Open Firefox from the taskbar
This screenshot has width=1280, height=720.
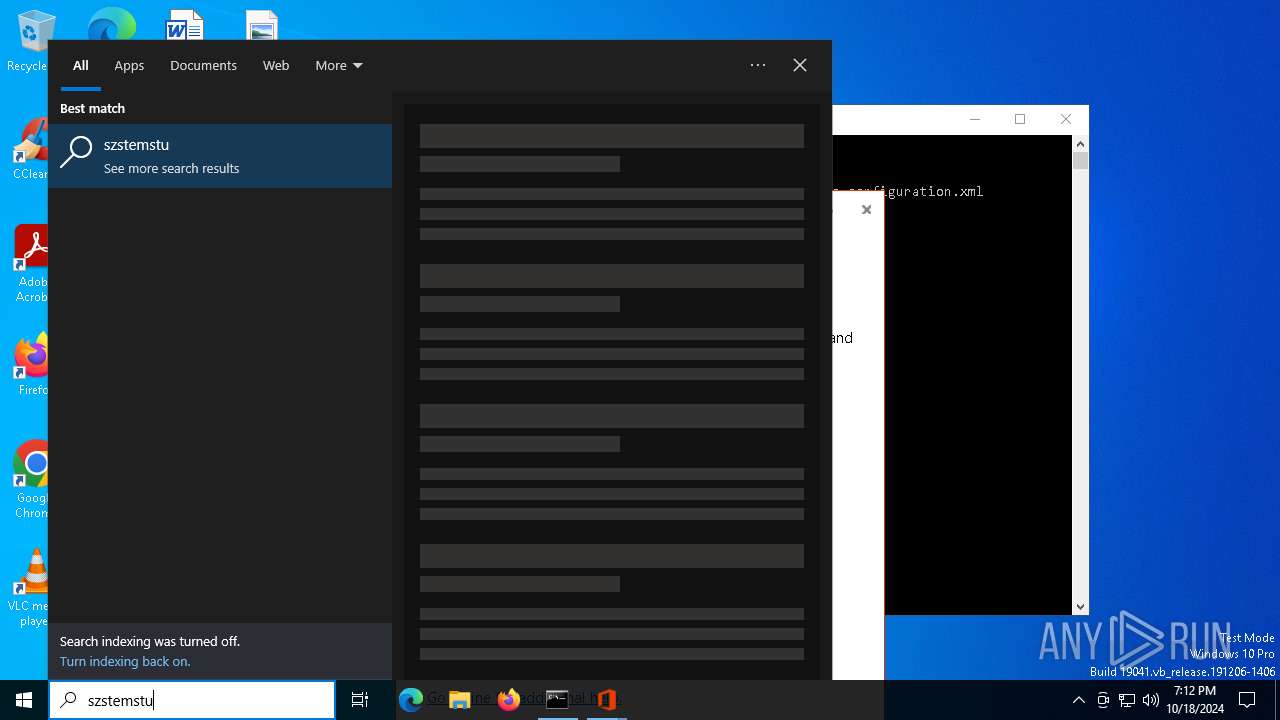pos(508,700)
